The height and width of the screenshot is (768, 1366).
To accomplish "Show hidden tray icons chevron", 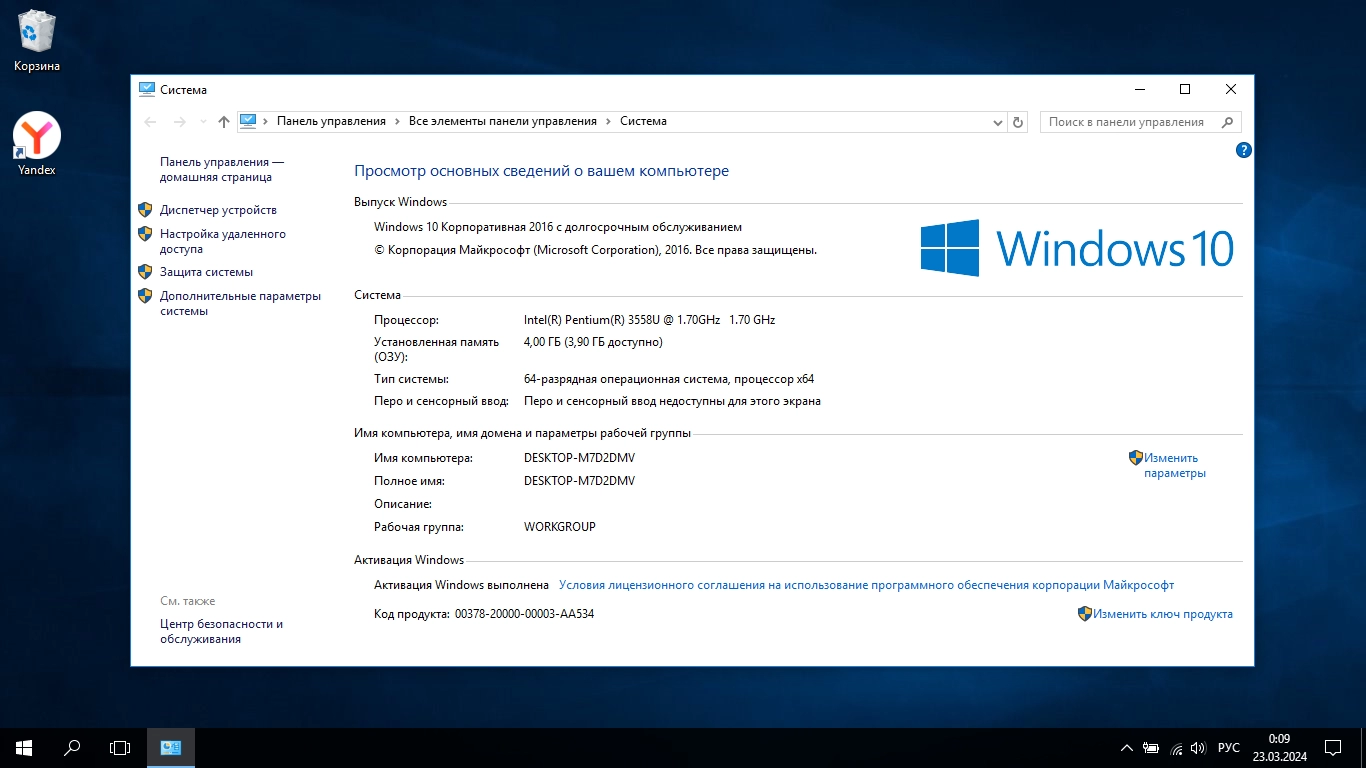I will 1127,748.
